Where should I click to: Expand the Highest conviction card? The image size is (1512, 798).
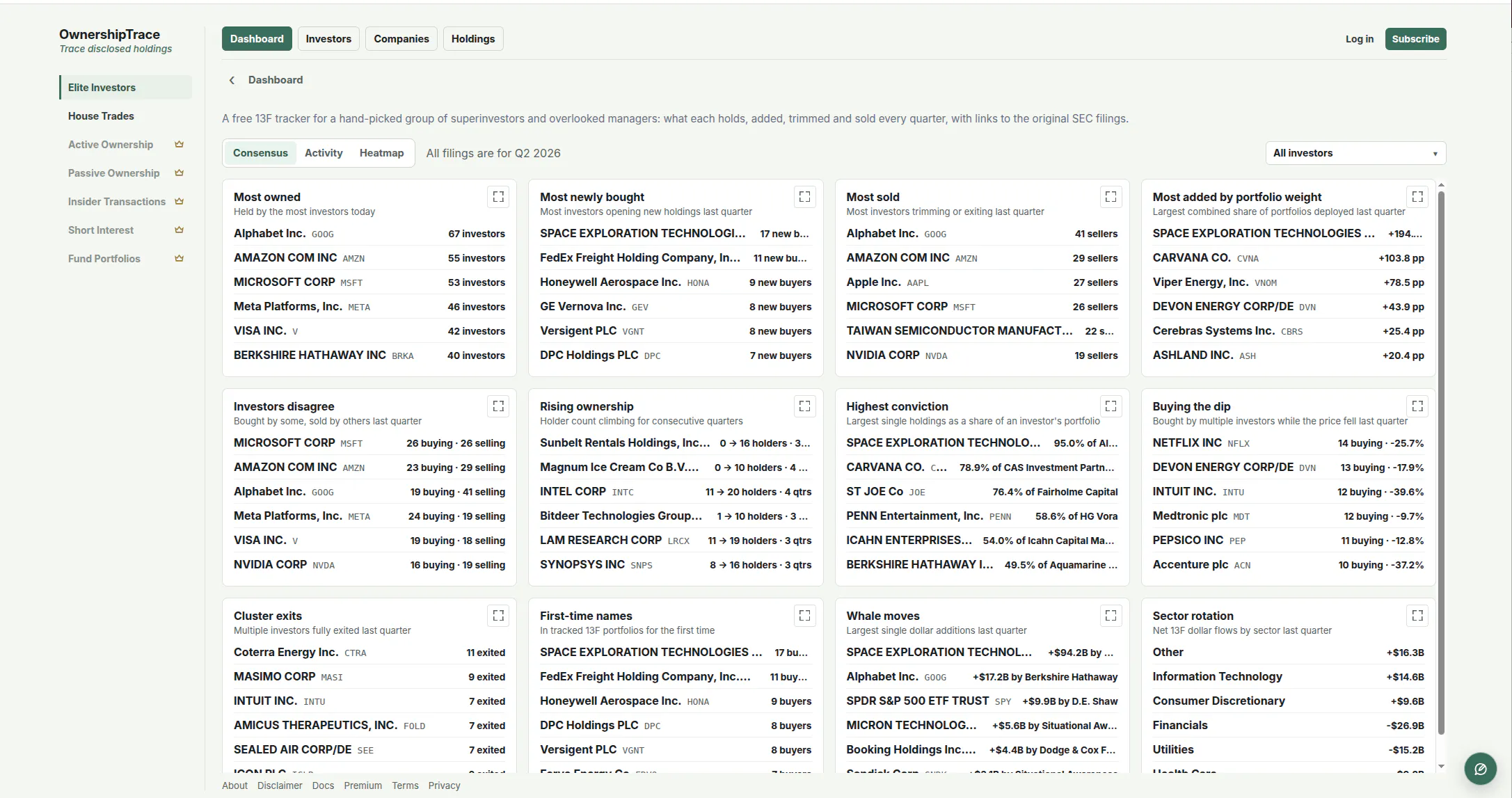coord(1111,406)
